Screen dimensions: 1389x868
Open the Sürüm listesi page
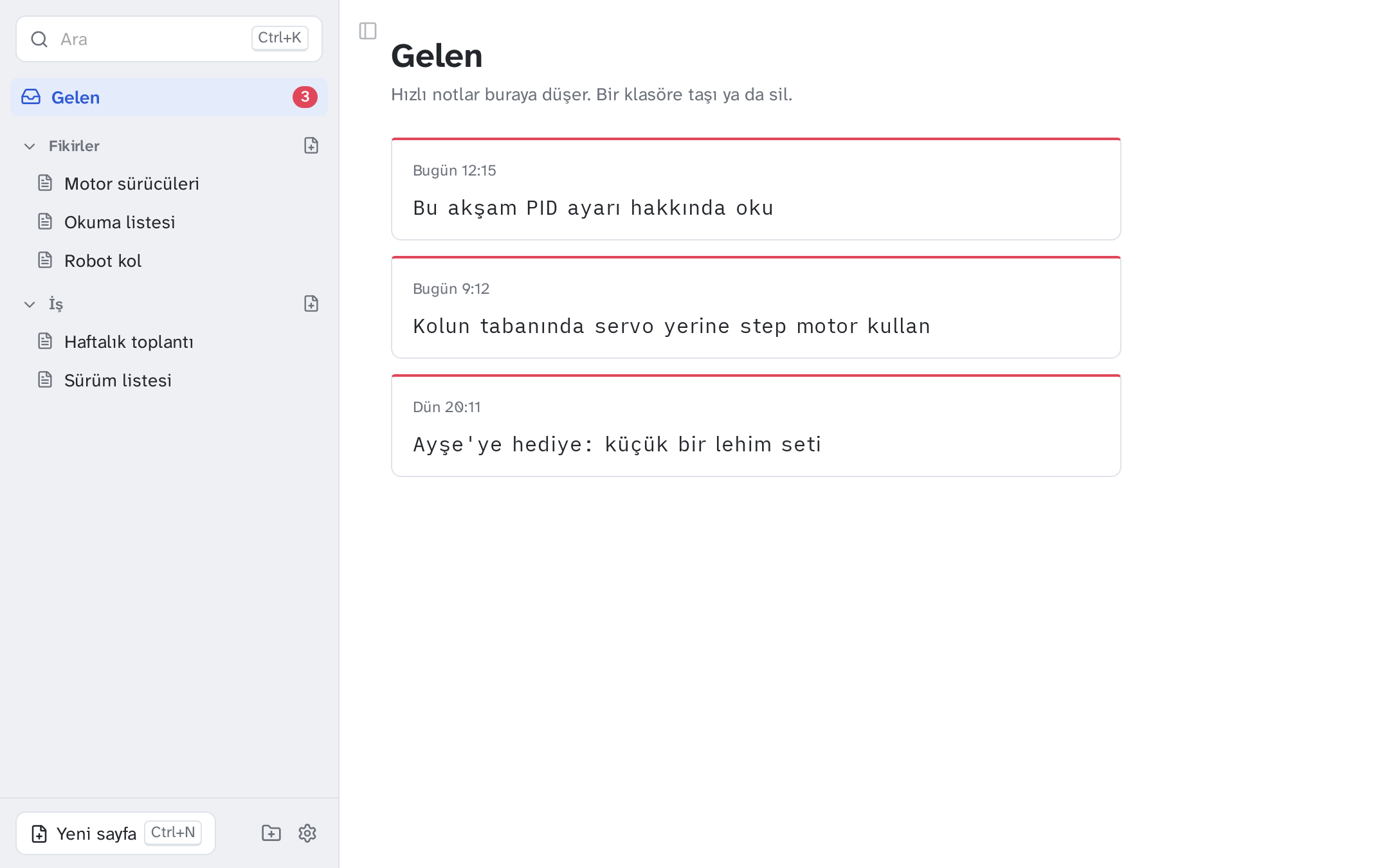pos(169,381)
